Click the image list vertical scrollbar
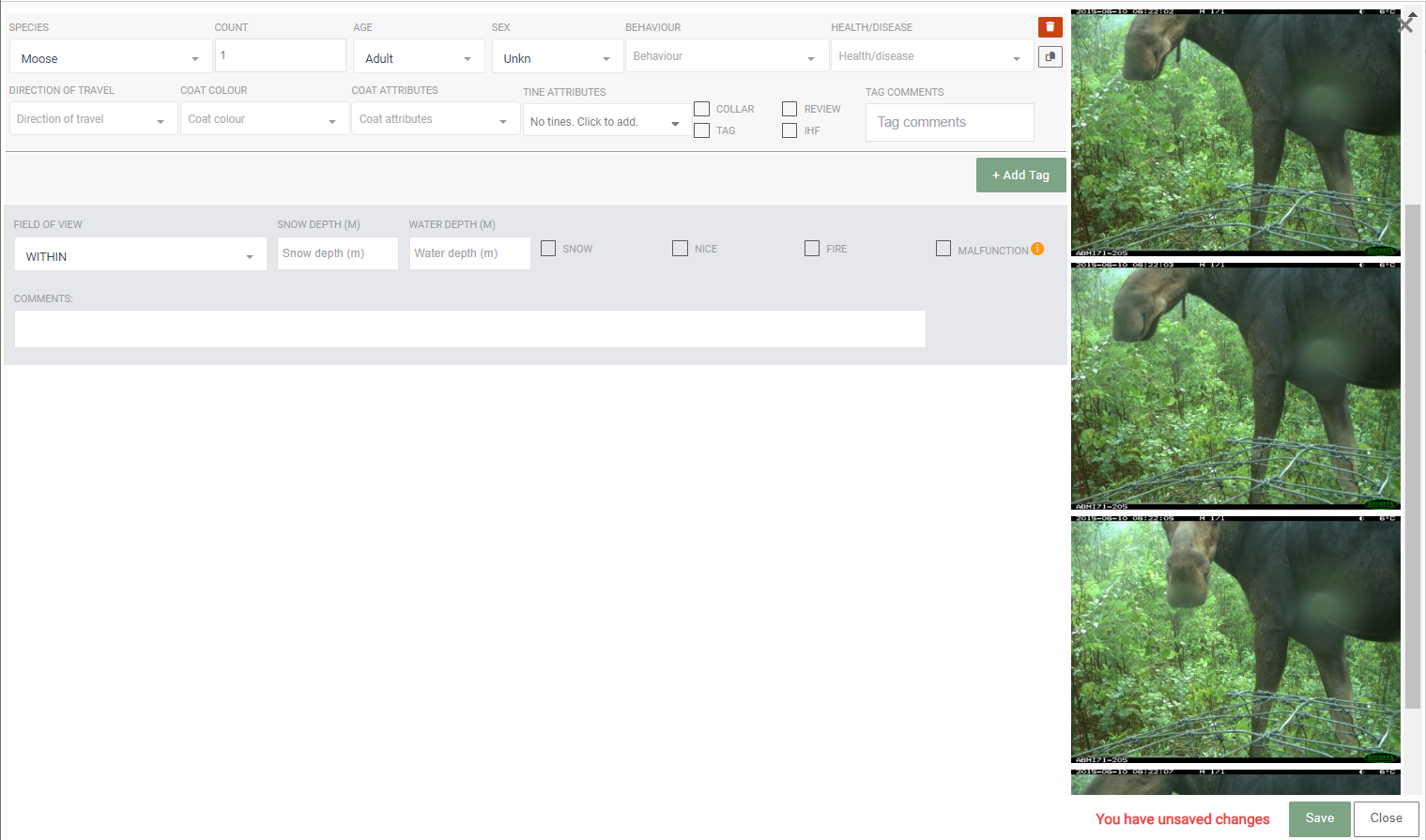Viewport: 1426px width, 840px height. 1412,455
